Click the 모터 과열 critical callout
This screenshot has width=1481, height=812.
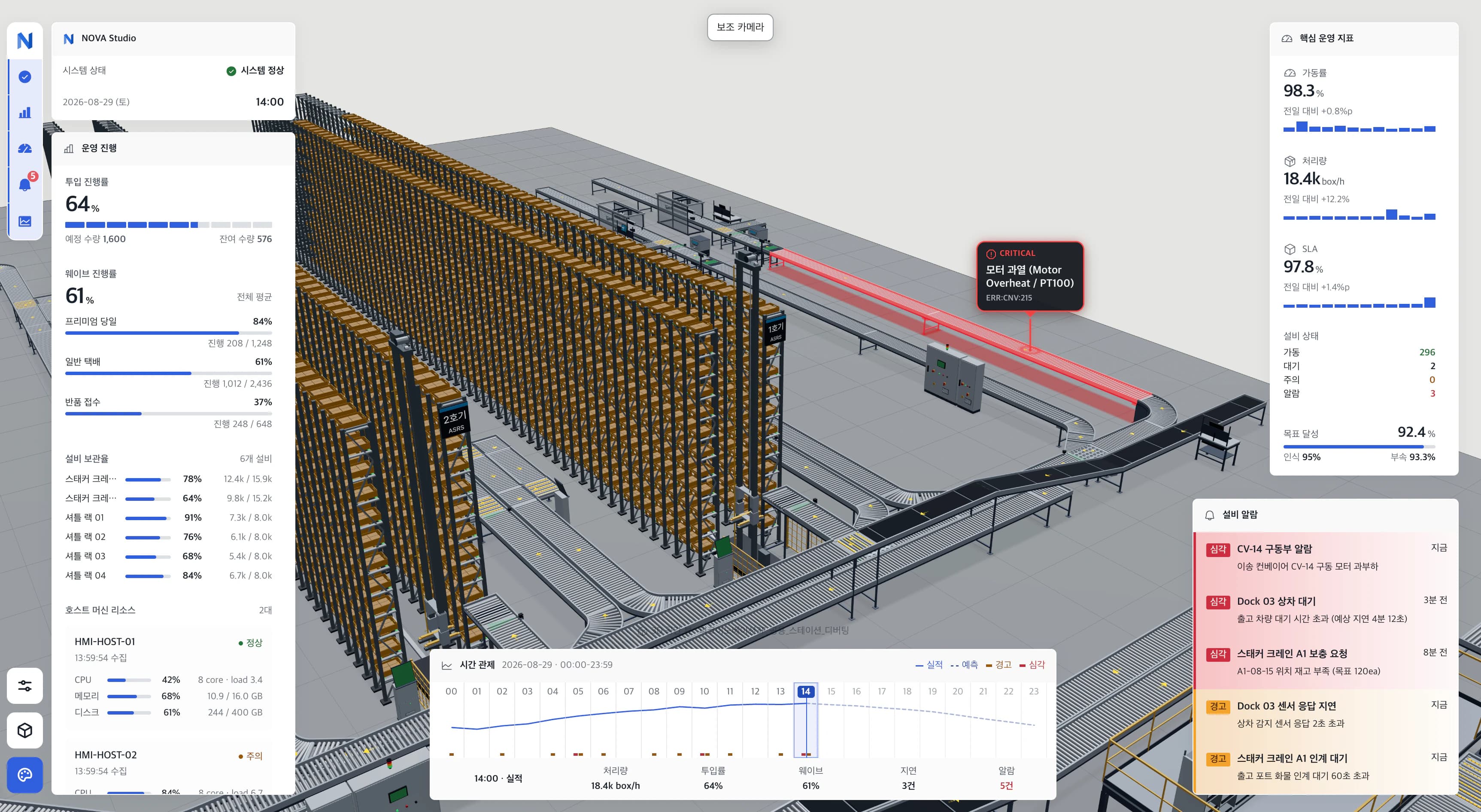1030,276
